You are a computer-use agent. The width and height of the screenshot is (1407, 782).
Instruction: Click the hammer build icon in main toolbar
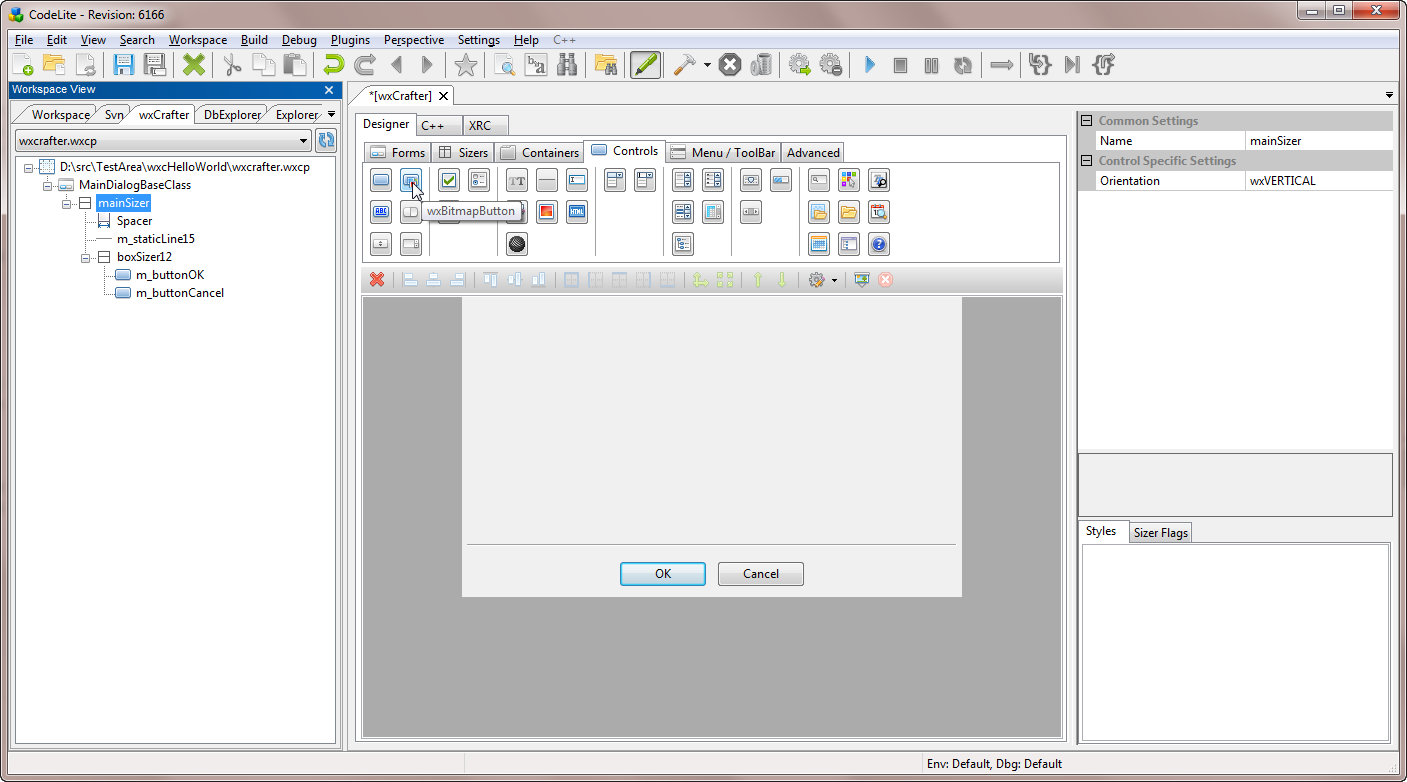(x=684, y=66)
